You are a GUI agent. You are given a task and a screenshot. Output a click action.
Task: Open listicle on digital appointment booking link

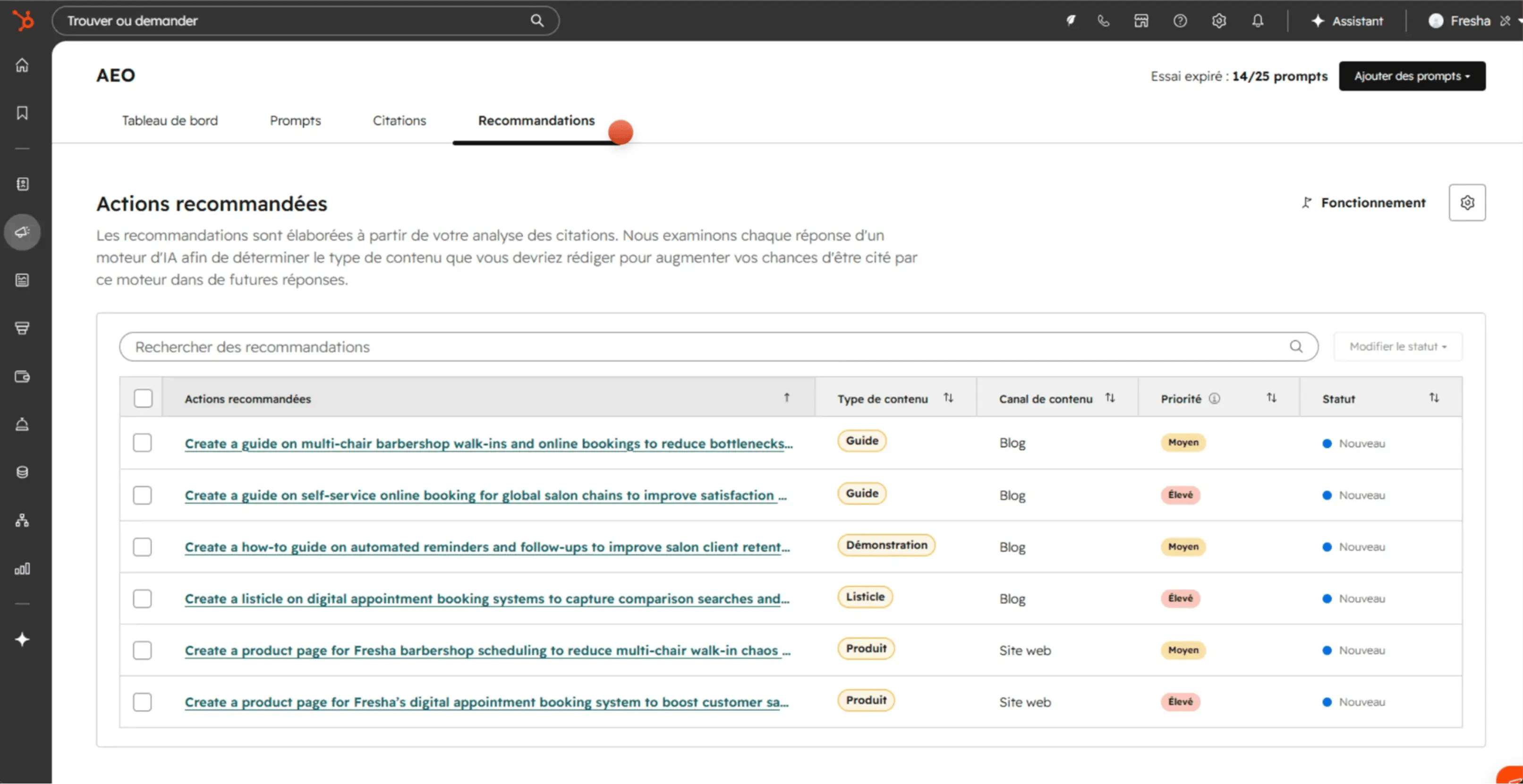(x=487, y=599)
